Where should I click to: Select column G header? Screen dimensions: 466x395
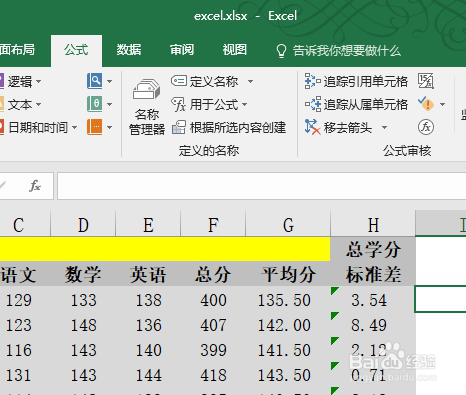point(288,224)
